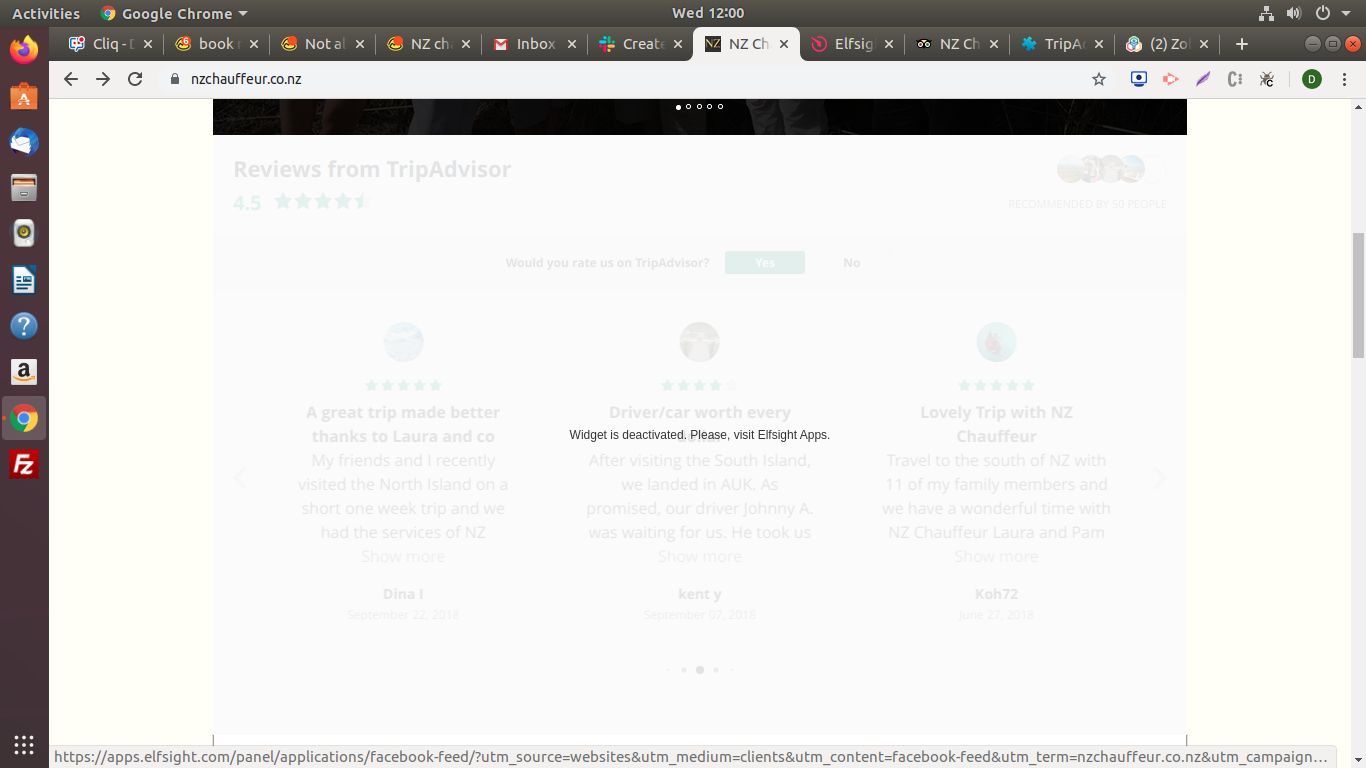Go back to the previous page
Viewport: 1366px width, 768px height.
pyautogui.click(x=70, y=79)
